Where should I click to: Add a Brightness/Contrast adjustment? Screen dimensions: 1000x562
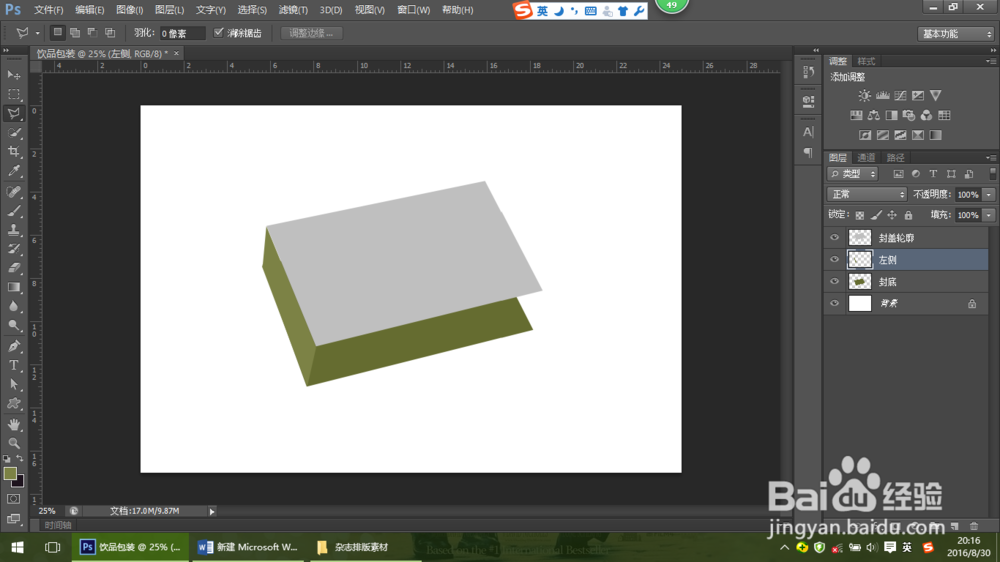pyautogui.click(x=864, y=96)
